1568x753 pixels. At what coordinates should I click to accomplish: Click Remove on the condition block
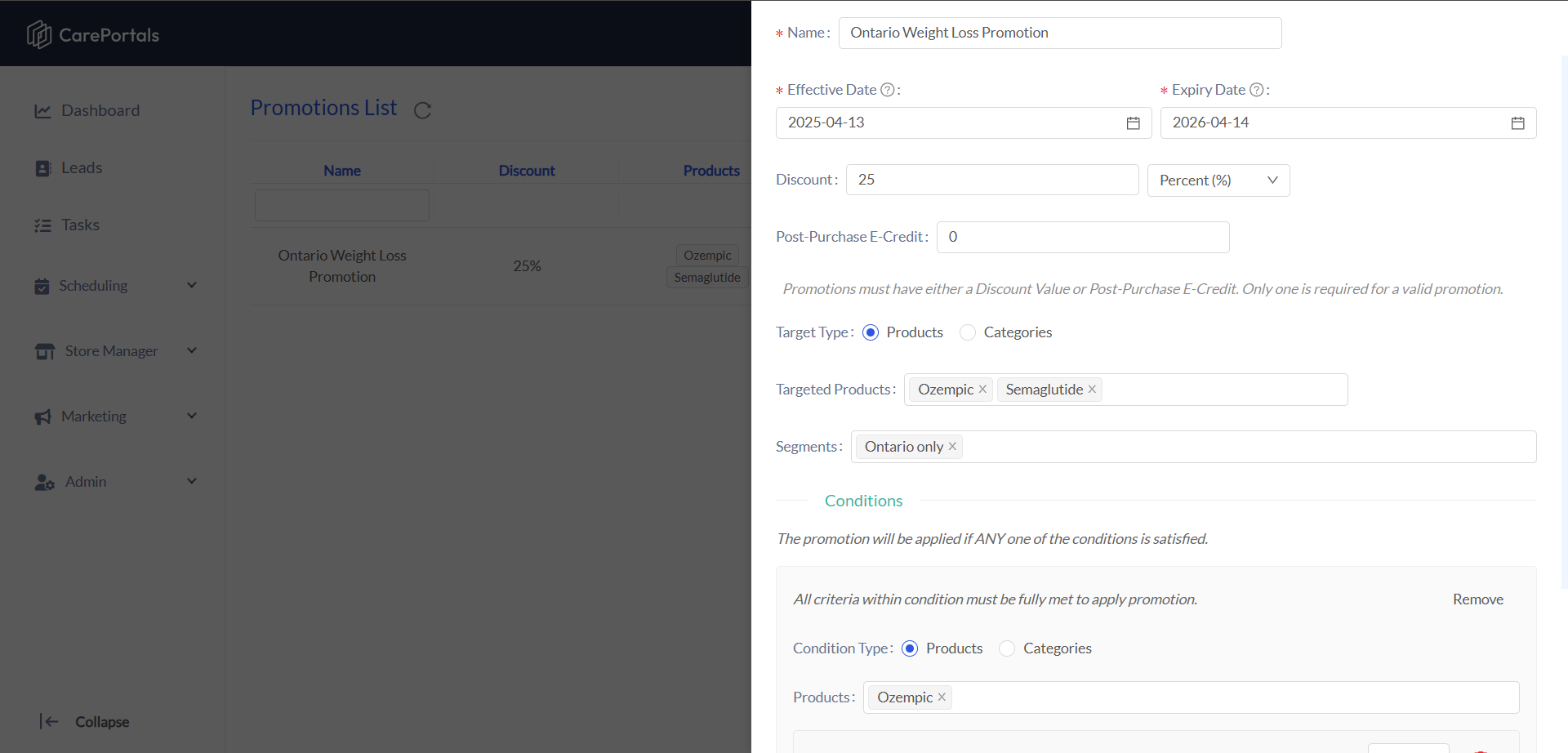(x=1477, y=599)
